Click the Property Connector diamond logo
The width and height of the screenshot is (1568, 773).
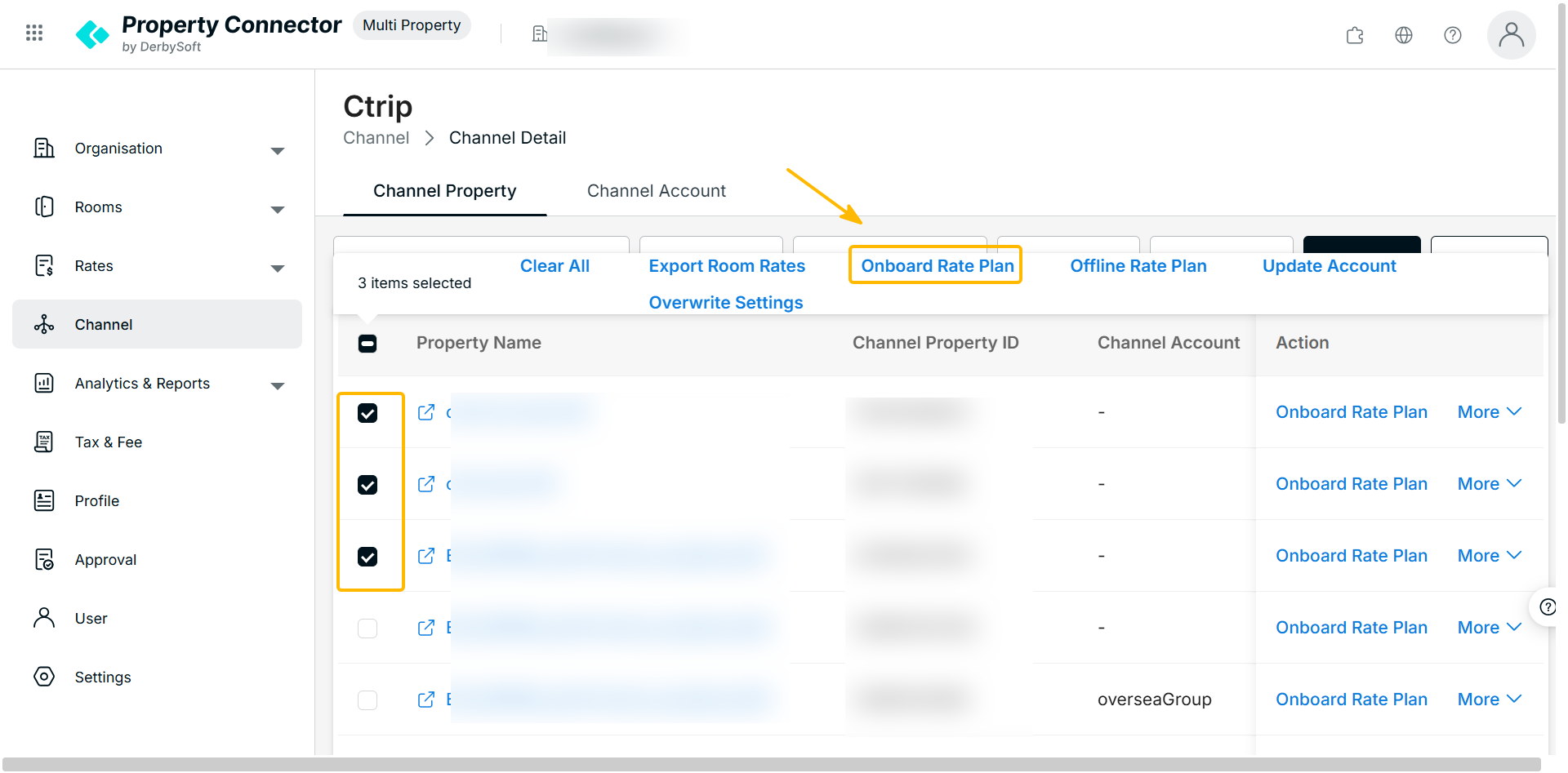92,34
